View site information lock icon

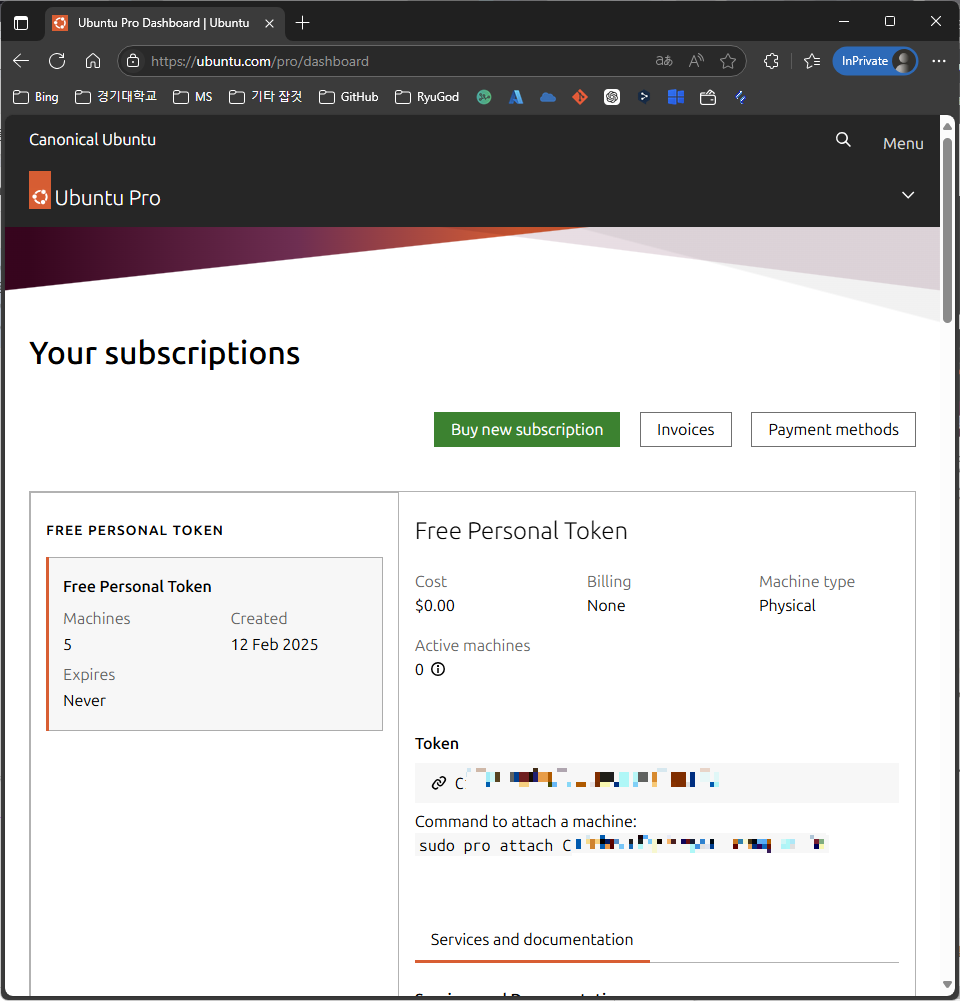pos(133,61)
